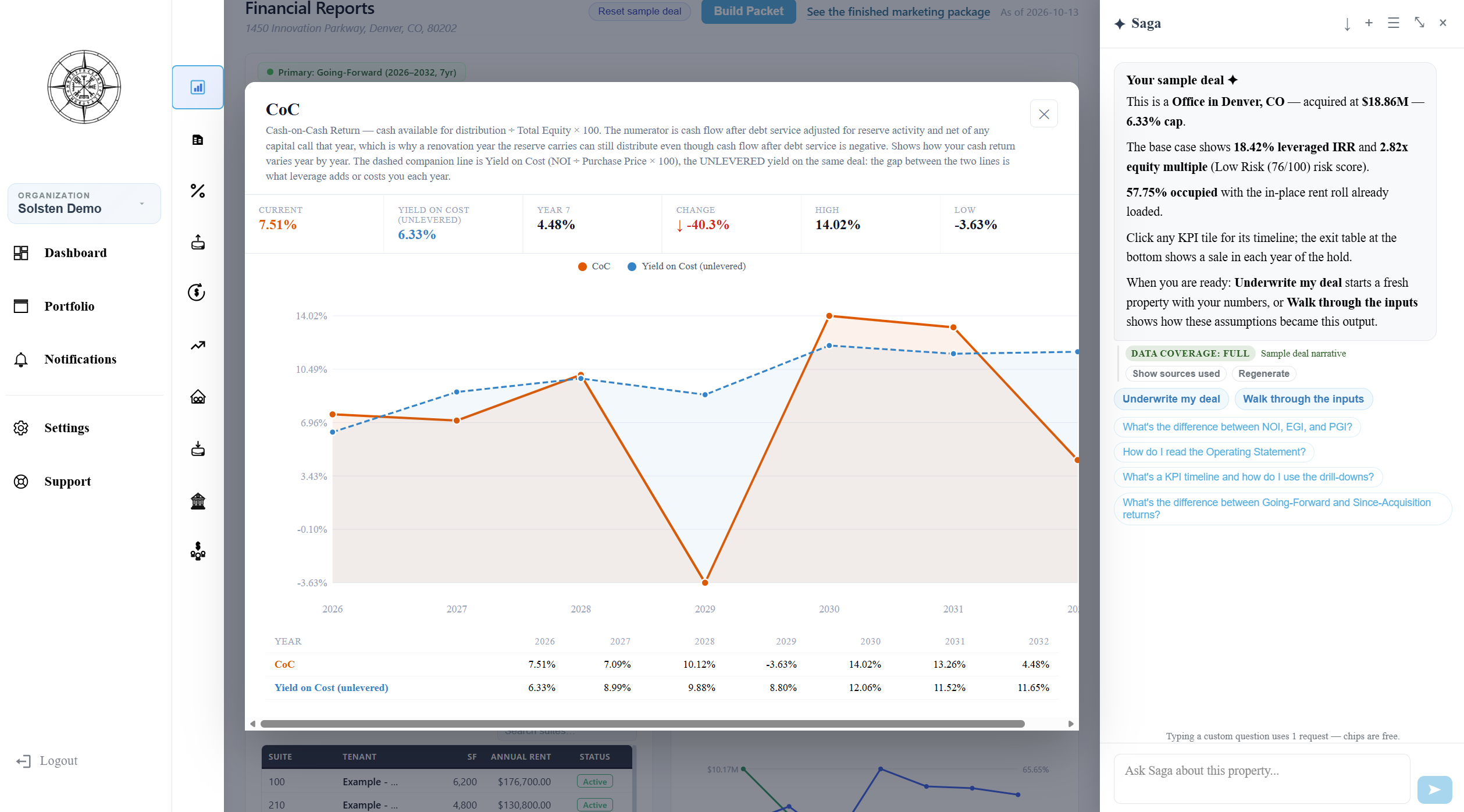Open the download tray sidebar icon
Viewport: 1464px width, 812px height.
(x=198, y=448)
